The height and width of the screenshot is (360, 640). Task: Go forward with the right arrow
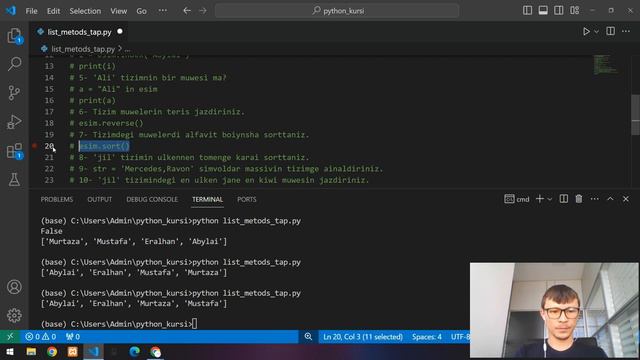[x=203, y=11]
